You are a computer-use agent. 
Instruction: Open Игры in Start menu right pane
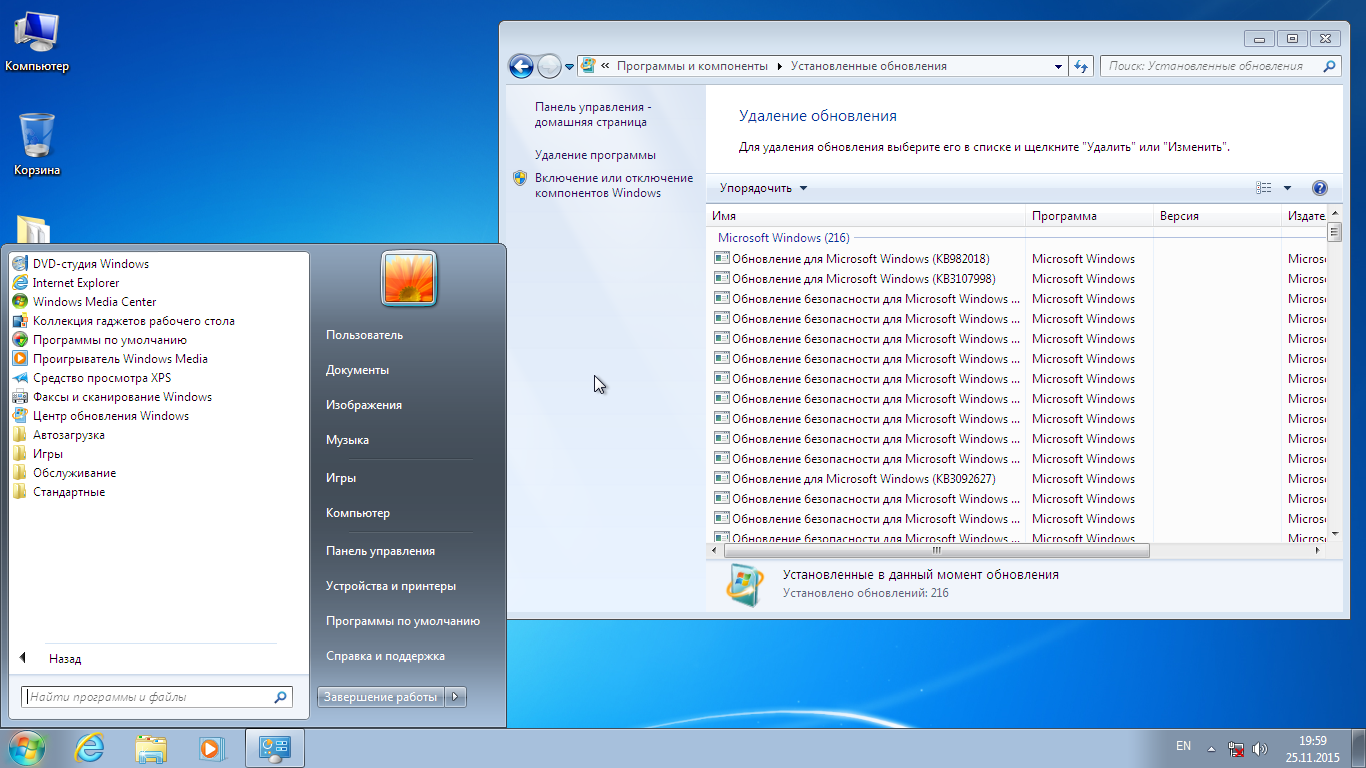click(341, 478)
